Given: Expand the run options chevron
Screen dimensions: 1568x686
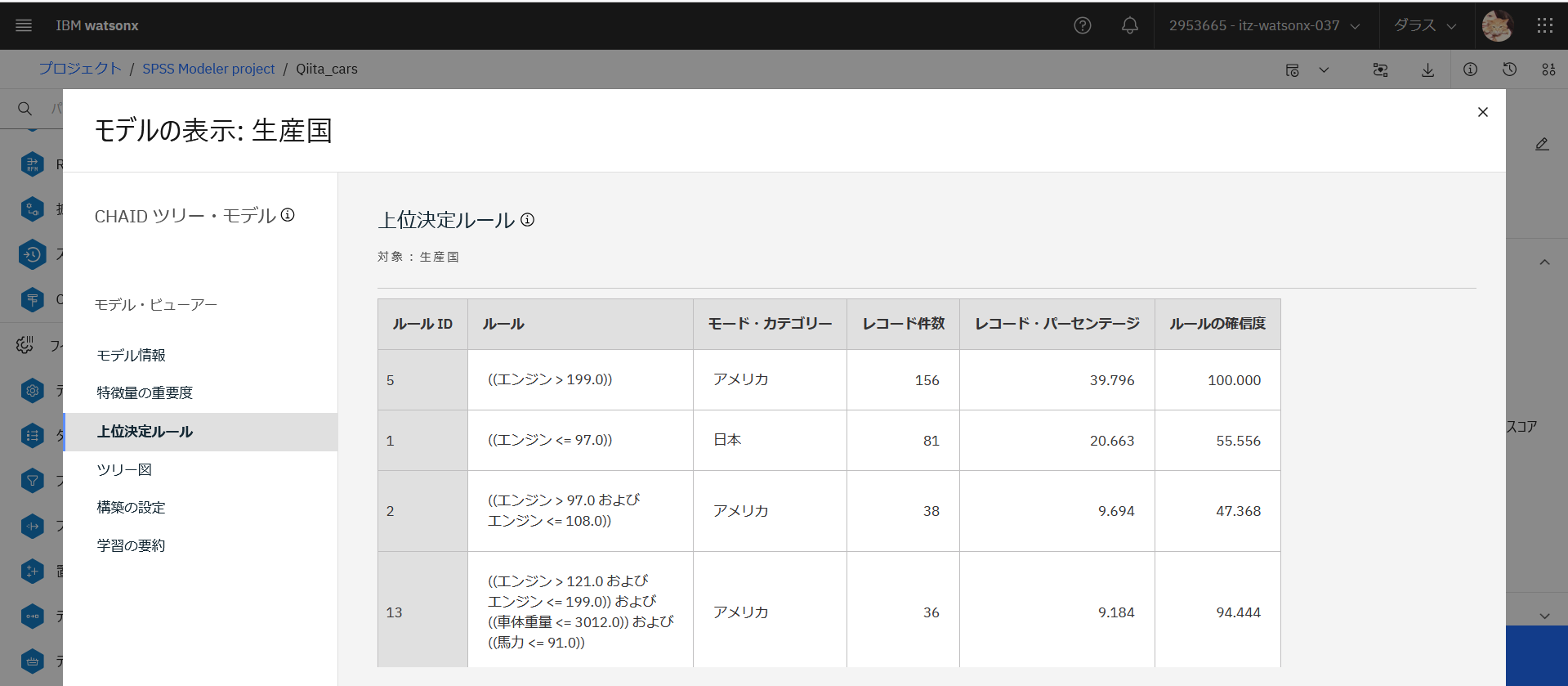Looking at the screenshot, I should coord(1324,70).
